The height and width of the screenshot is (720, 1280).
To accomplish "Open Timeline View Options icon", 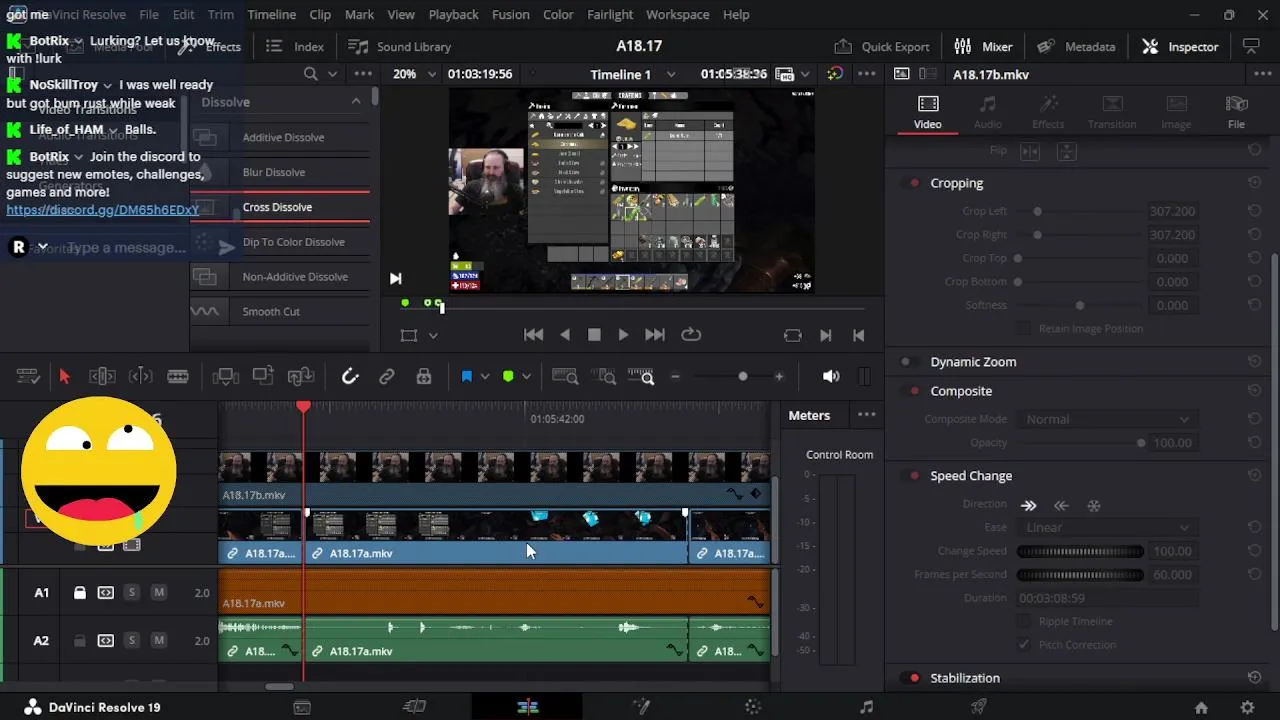I will [28, 376].
